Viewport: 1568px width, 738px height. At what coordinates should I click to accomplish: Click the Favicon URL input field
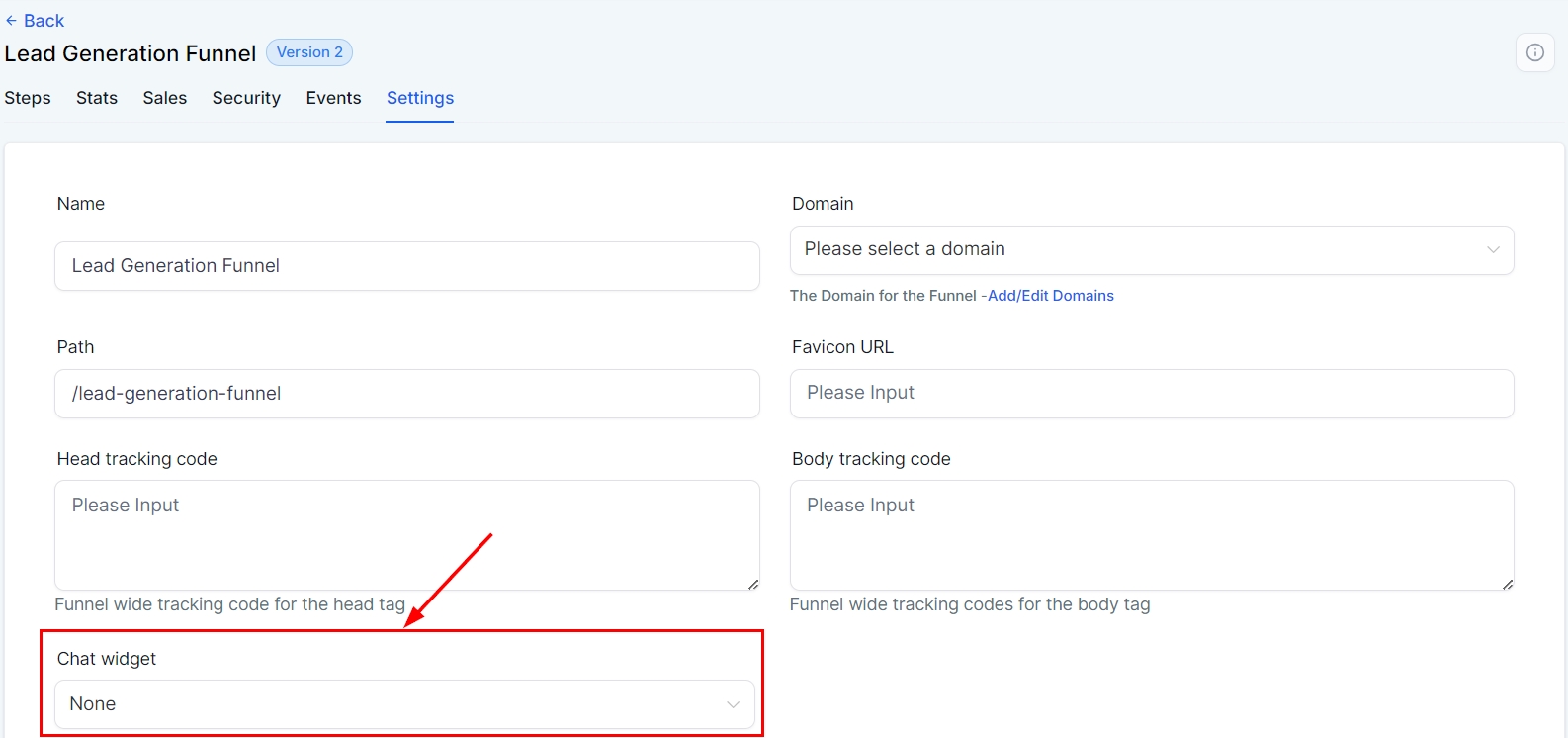[1151, 394]
